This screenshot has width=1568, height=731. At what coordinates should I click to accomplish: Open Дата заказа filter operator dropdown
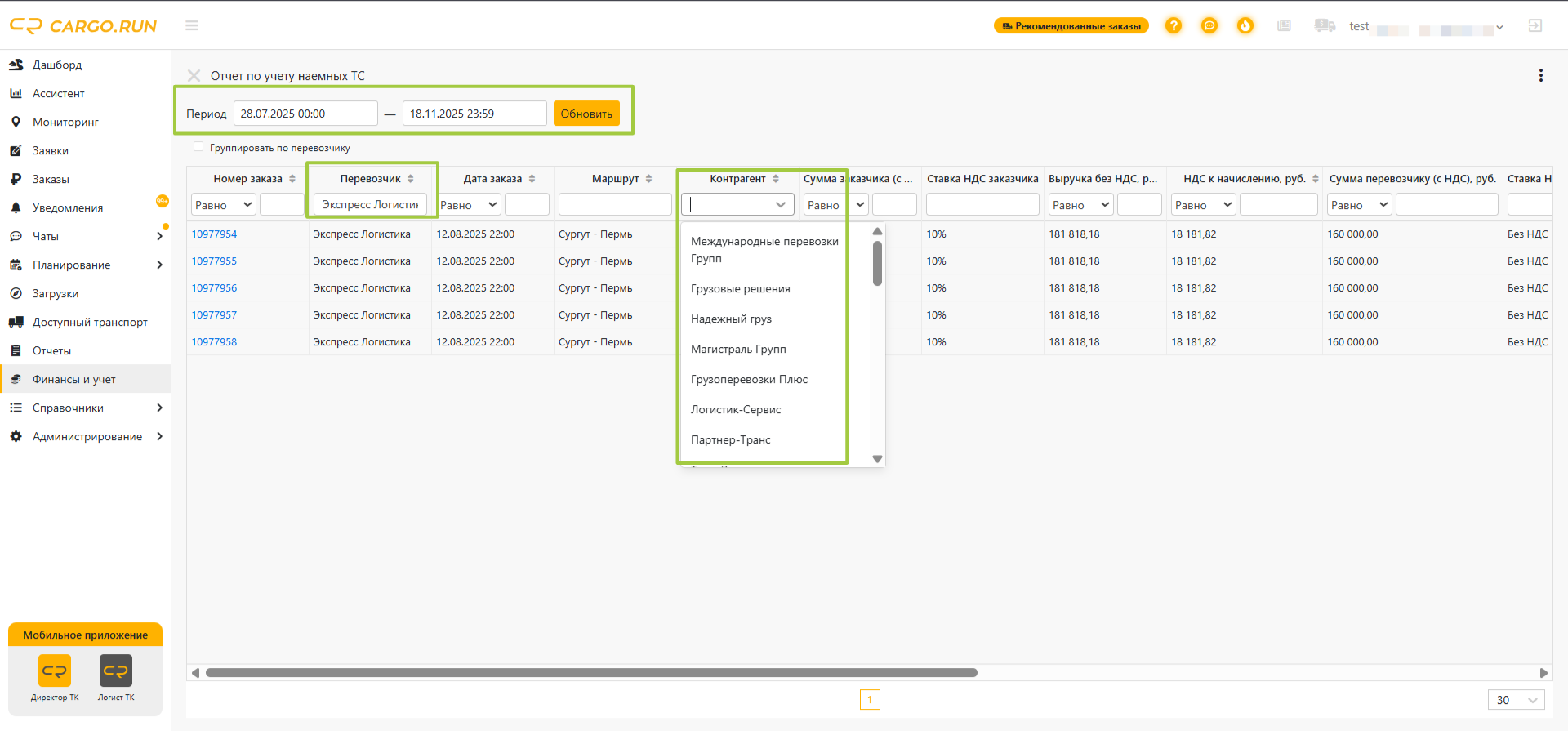tap(469, 204)
